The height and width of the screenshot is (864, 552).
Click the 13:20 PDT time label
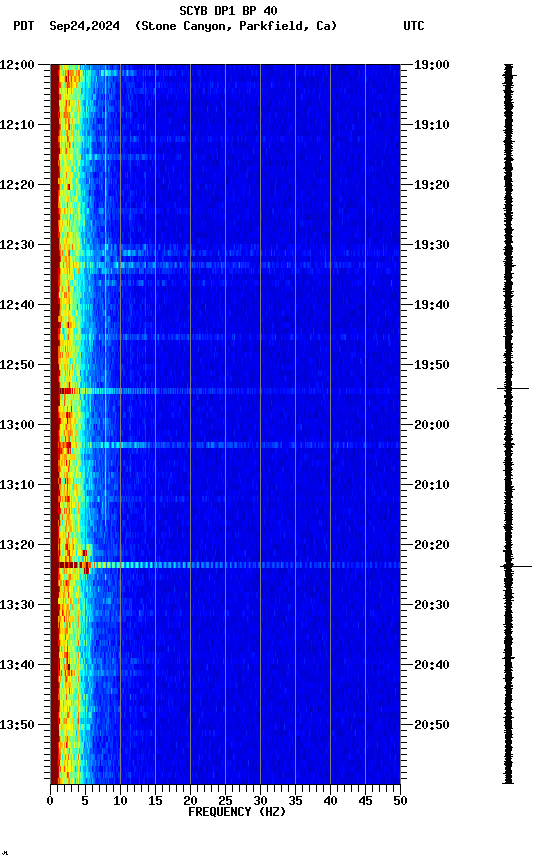point(17,546)
